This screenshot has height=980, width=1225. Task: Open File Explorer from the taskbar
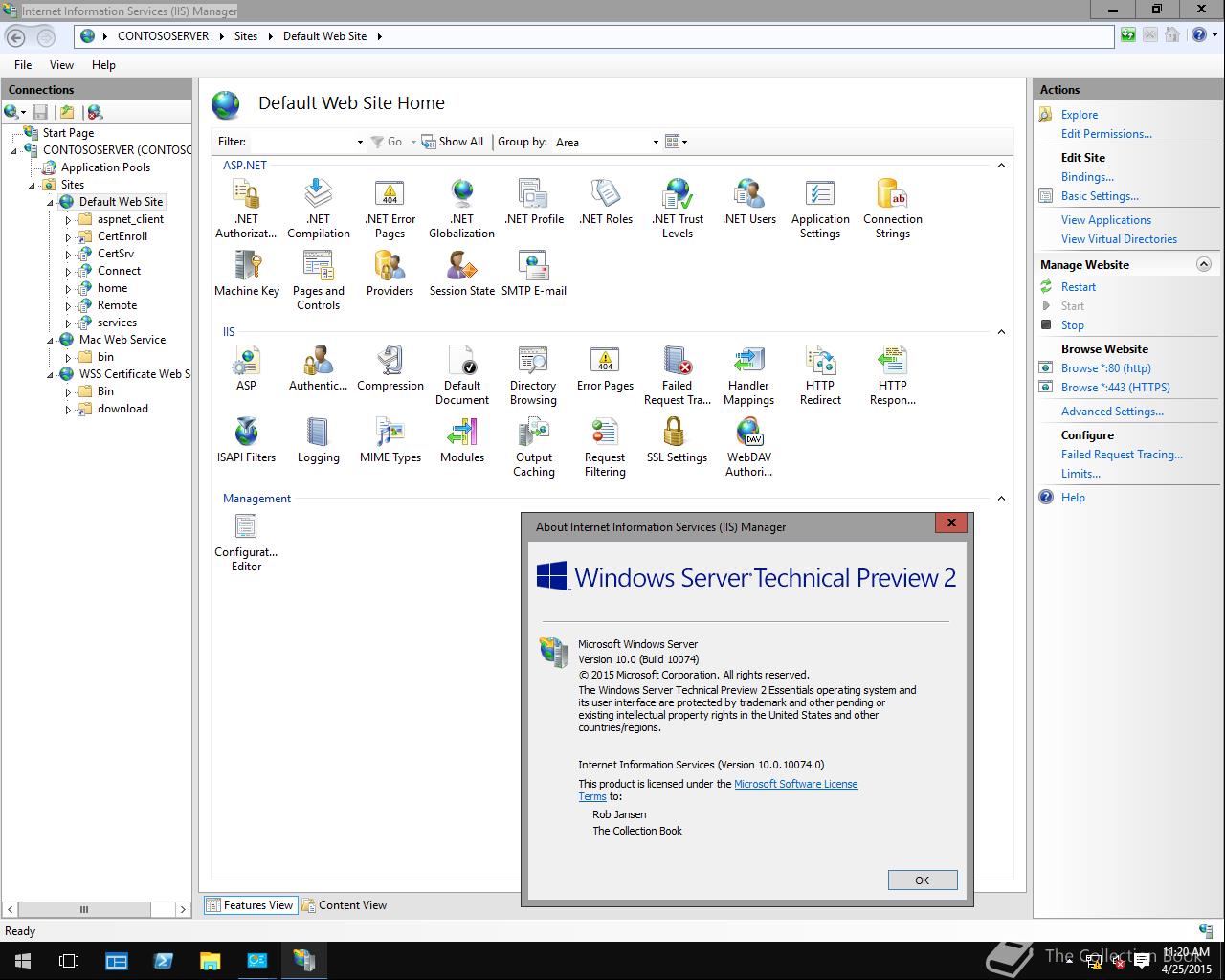[x=210, y=960]
